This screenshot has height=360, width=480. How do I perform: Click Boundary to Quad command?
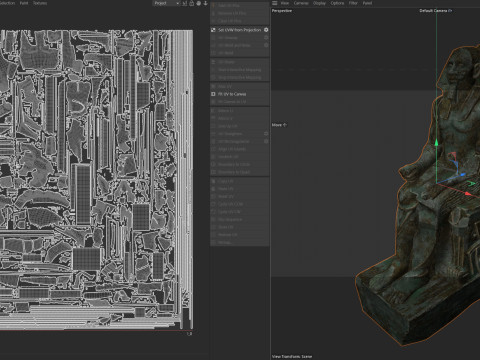(x=240, y=172)
